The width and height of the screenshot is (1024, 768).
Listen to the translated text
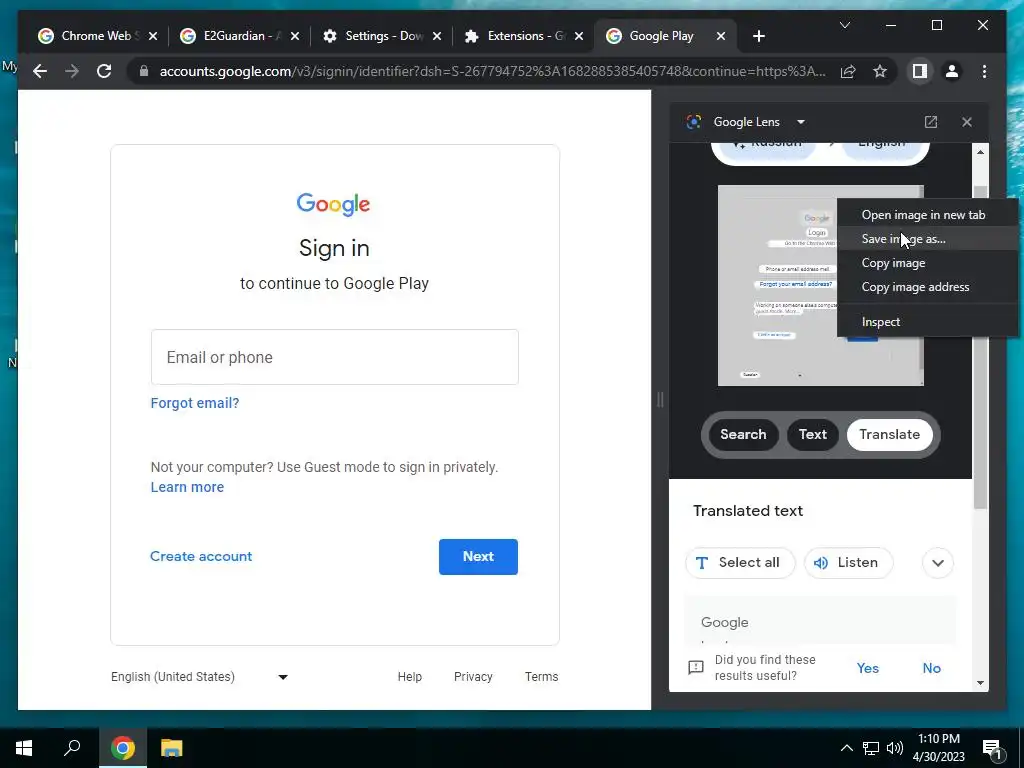coord(848,562)
